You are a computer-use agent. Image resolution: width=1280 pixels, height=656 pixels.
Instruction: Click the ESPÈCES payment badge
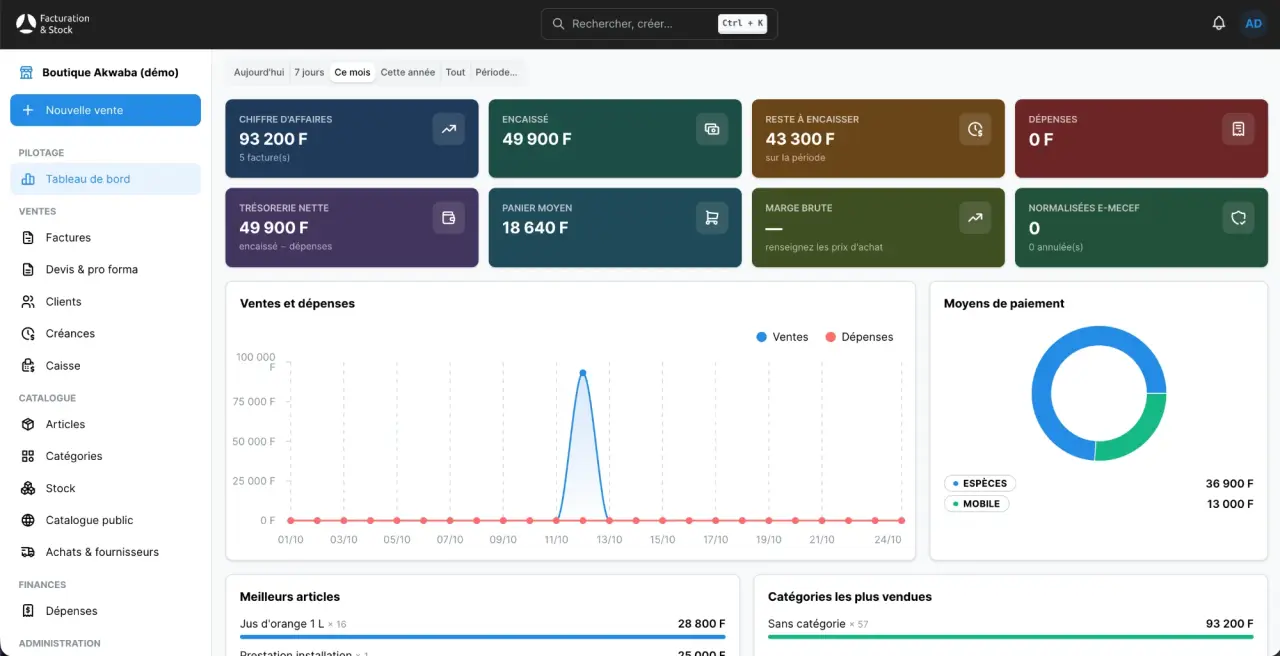(x=979, y=483)
